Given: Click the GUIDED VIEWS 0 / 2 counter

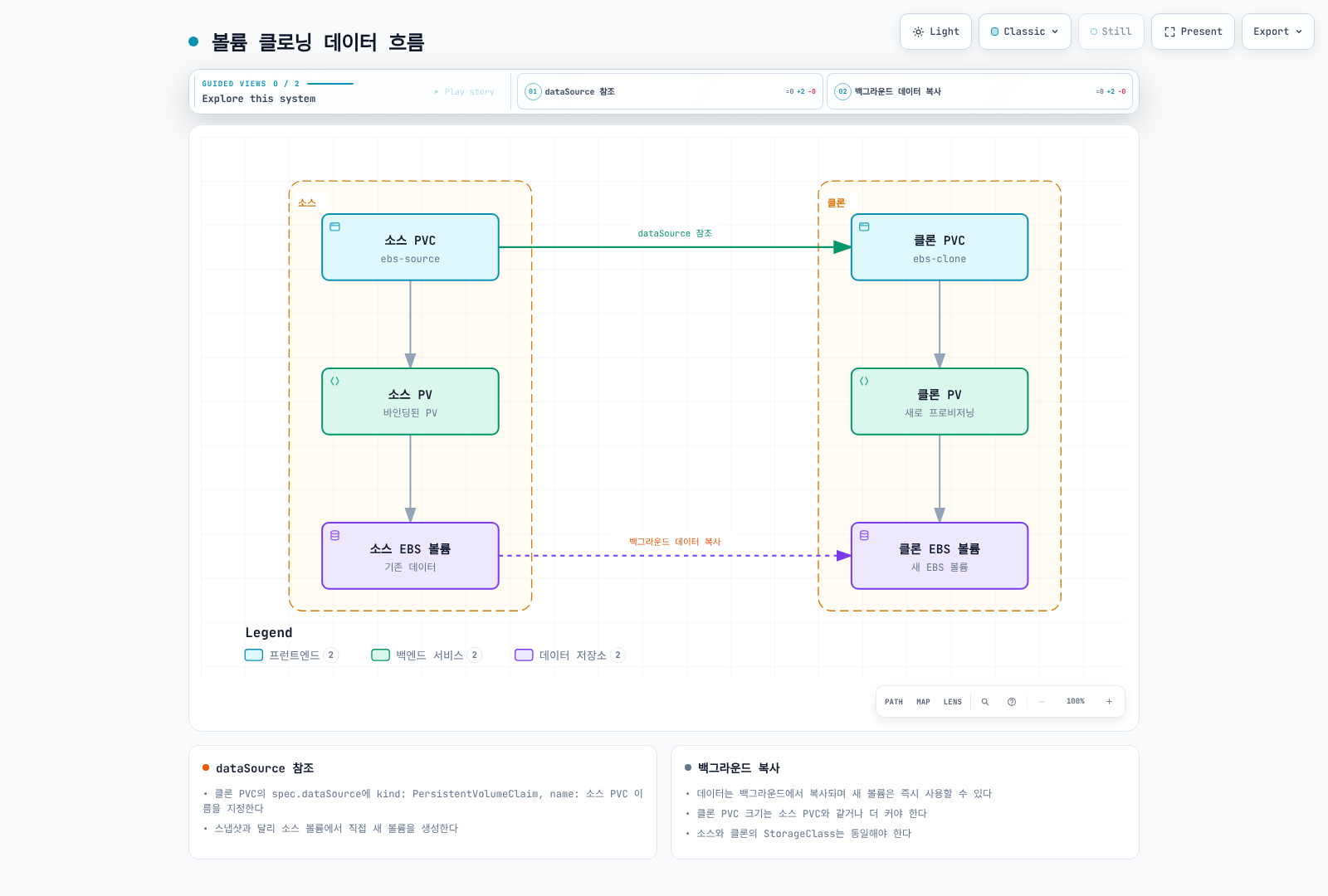Looking at the screenshot, I should point(251,84).
